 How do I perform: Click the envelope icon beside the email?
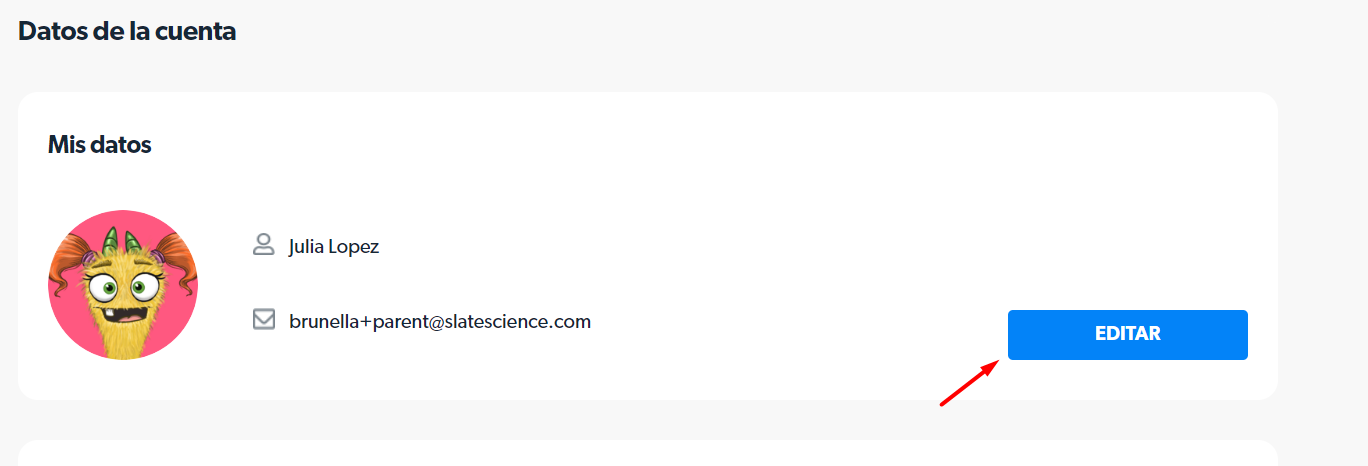[x=264, y=320]
